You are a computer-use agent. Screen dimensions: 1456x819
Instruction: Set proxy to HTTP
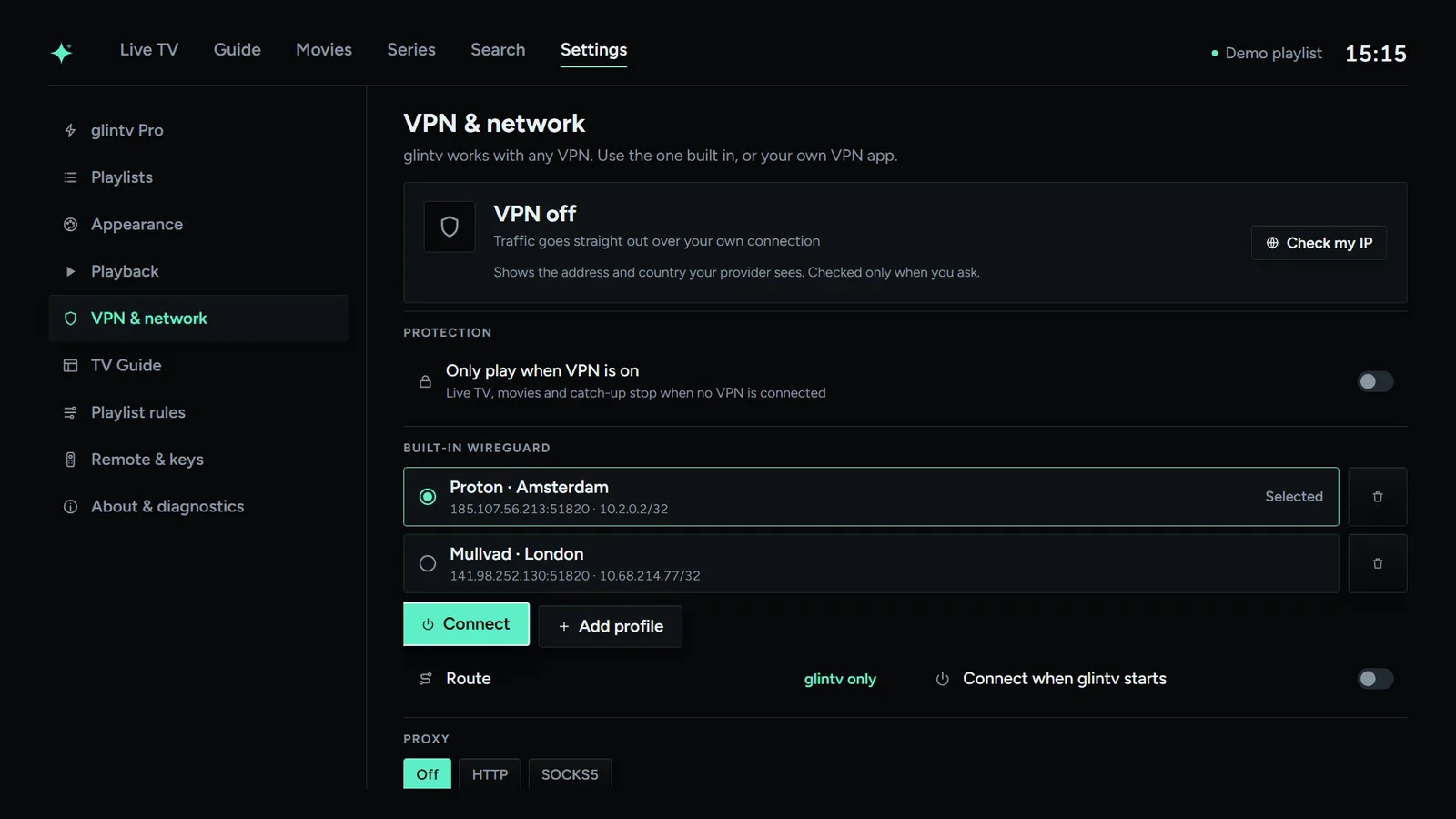[490, 774]
